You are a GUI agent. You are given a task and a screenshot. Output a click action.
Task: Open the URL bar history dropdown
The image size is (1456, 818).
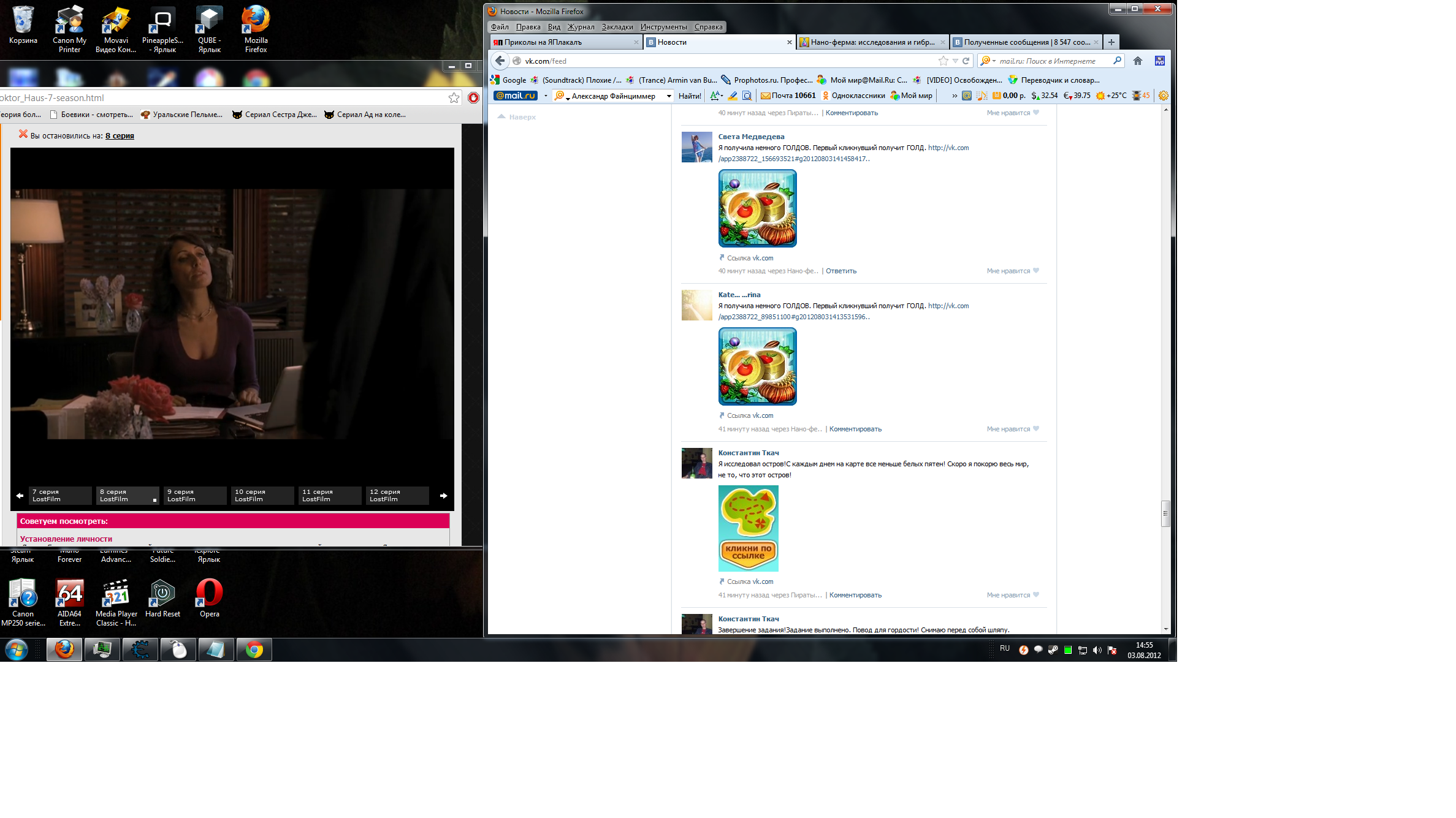[x=955, y=61]
